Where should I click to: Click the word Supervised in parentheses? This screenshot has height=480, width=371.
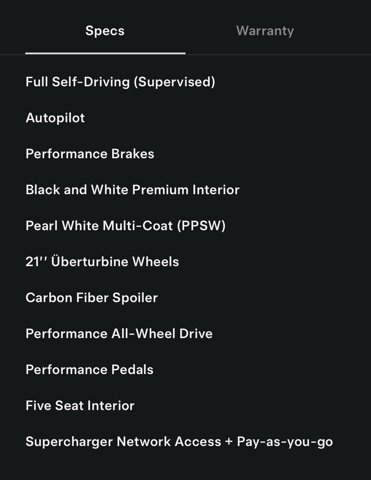(x=174, y=82)
